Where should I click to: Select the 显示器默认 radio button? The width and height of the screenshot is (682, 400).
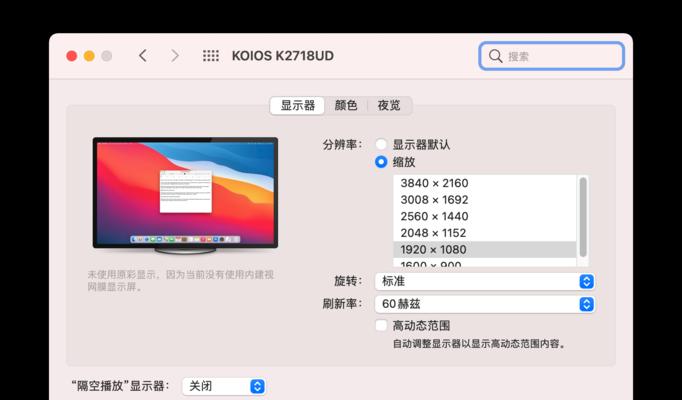pos(381,144)
